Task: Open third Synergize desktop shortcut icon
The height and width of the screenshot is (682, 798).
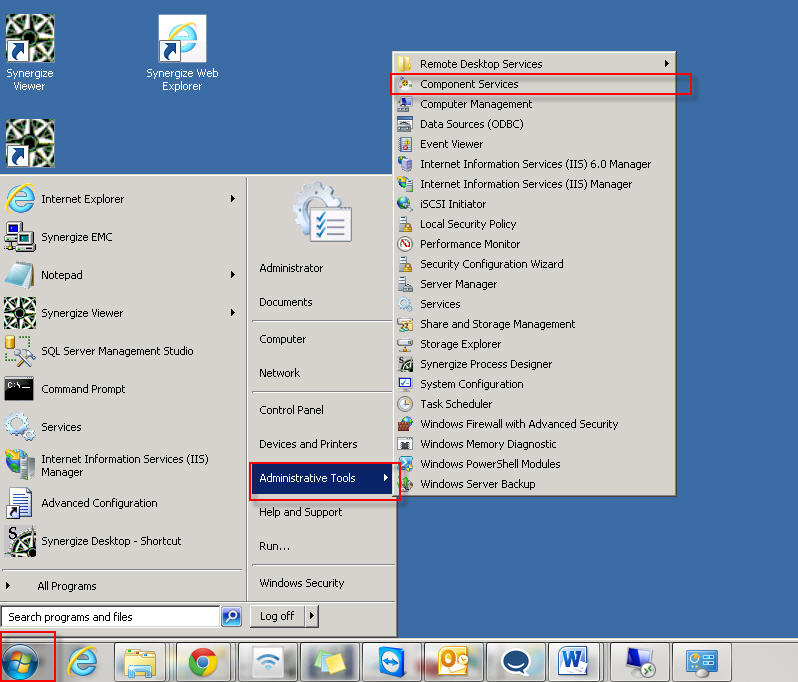Action: [30, 143]
